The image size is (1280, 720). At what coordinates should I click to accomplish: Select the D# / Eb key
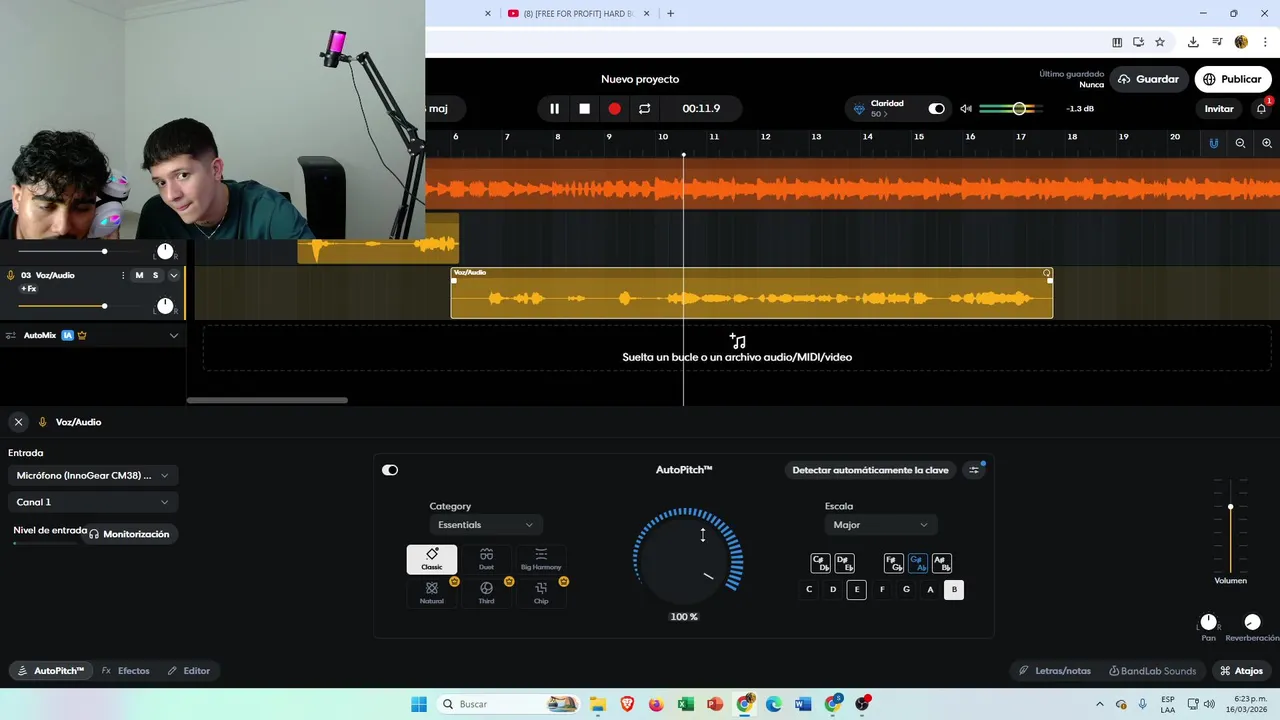pos(844,564)
